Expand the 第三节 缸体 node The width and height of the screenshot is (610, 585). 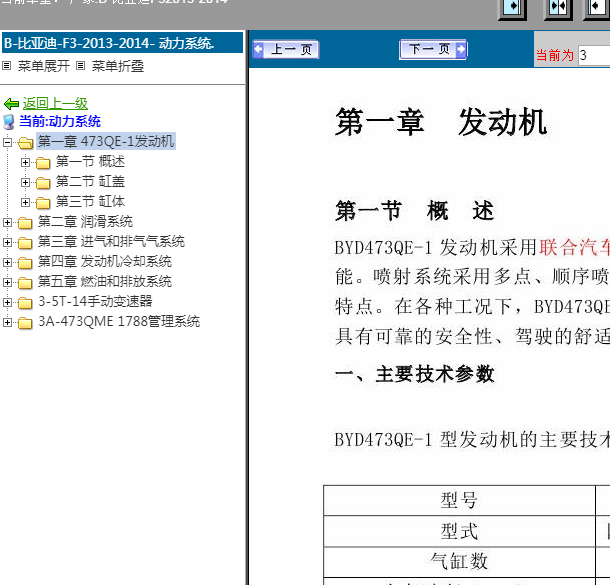pos(25,202)
